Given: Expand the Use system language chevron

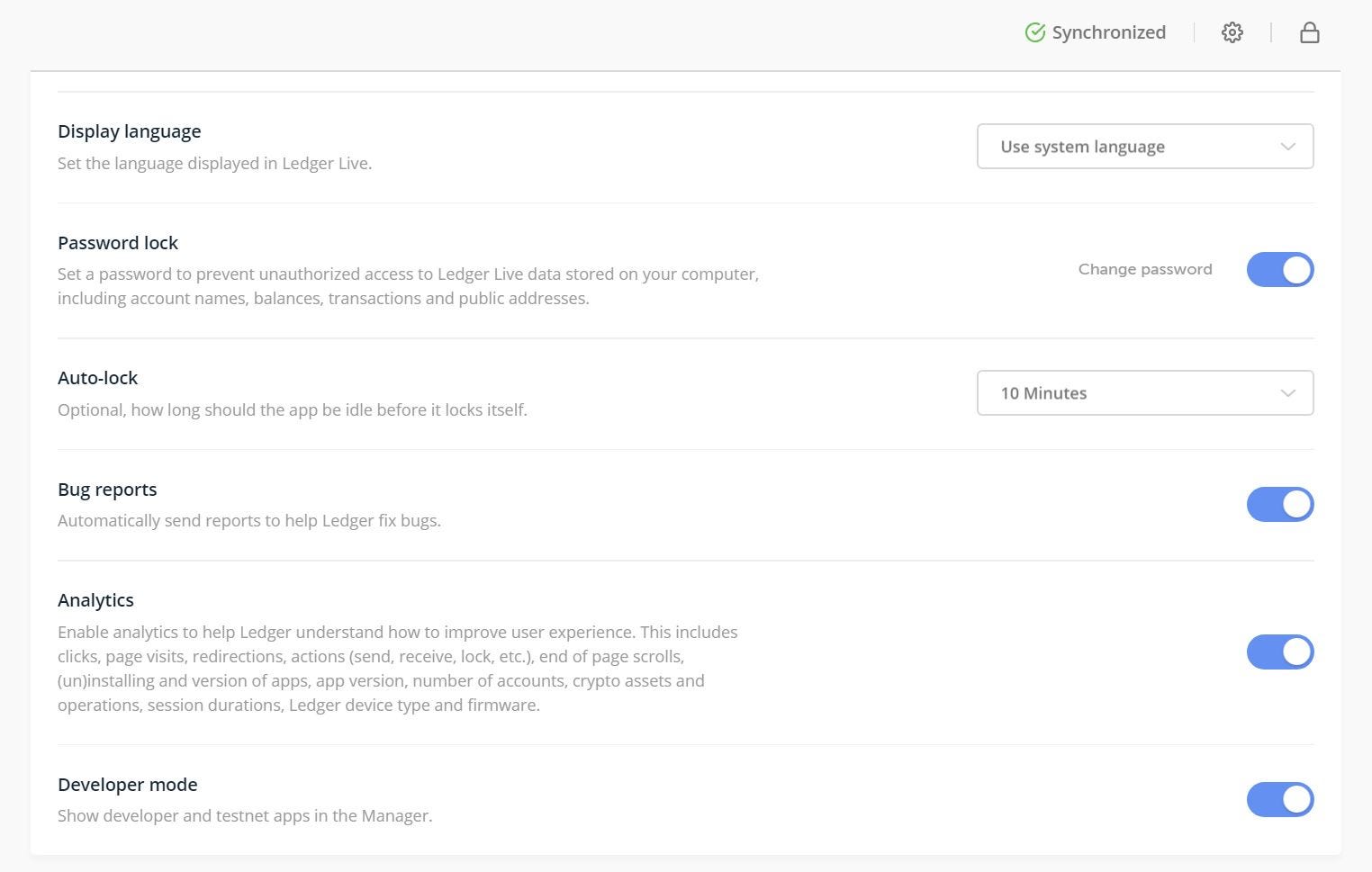Looking at the screenshot, I should (x=1288, y=147).
